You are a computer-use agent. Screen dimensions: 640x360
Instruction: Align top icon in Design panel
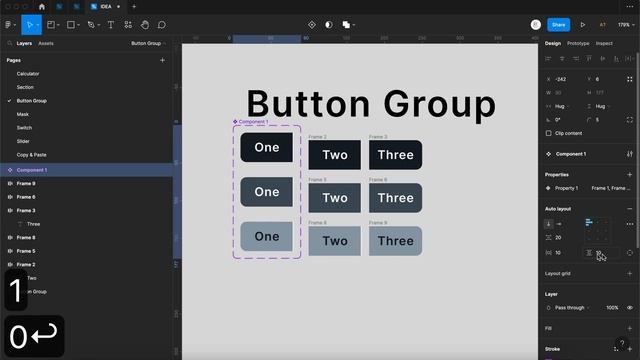[x=589, y=59]
